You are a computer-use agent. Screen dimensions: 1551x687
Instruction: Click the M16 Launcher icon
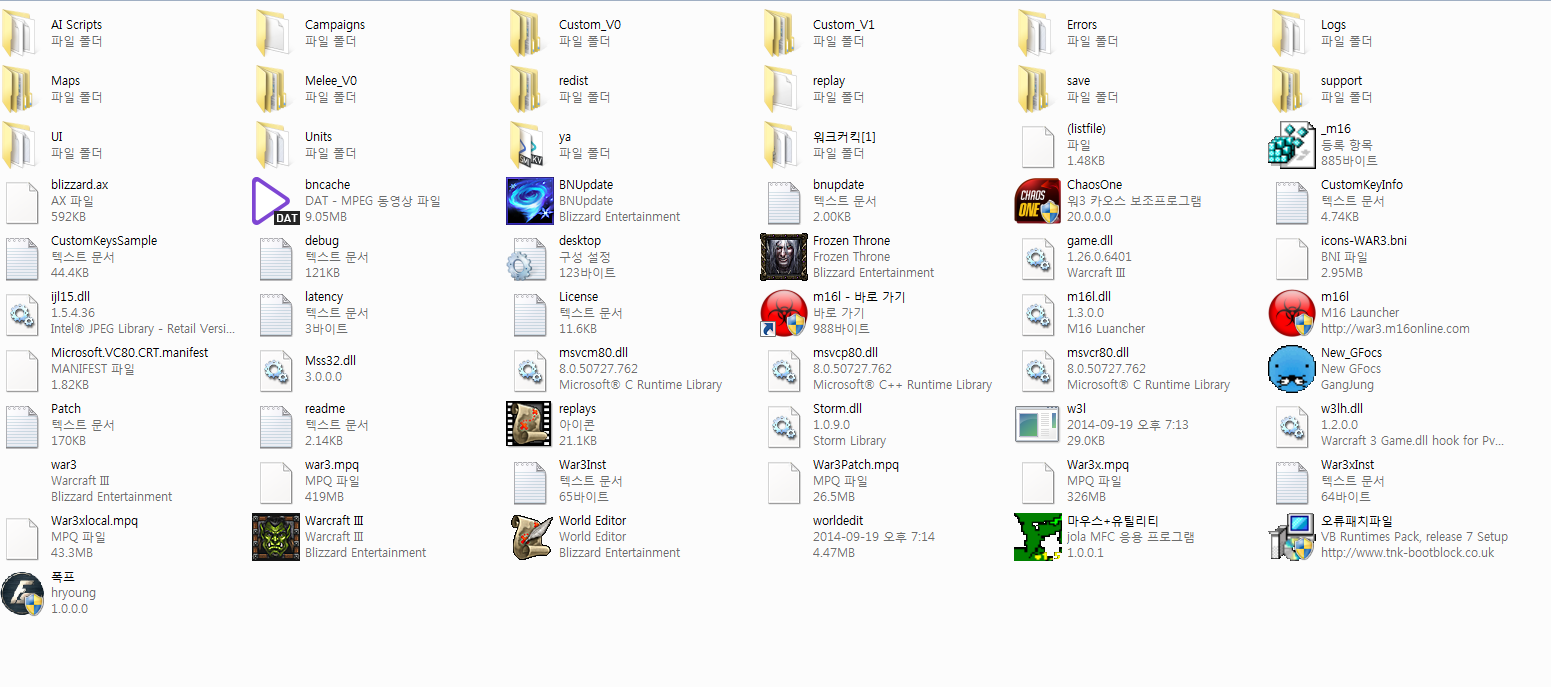coord(1291,313)
